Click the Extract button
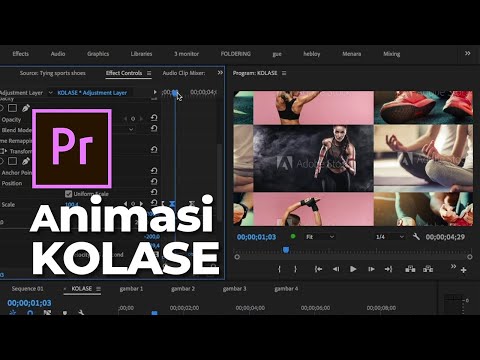This screenshot has width=480, height=360. coord(428,269)
